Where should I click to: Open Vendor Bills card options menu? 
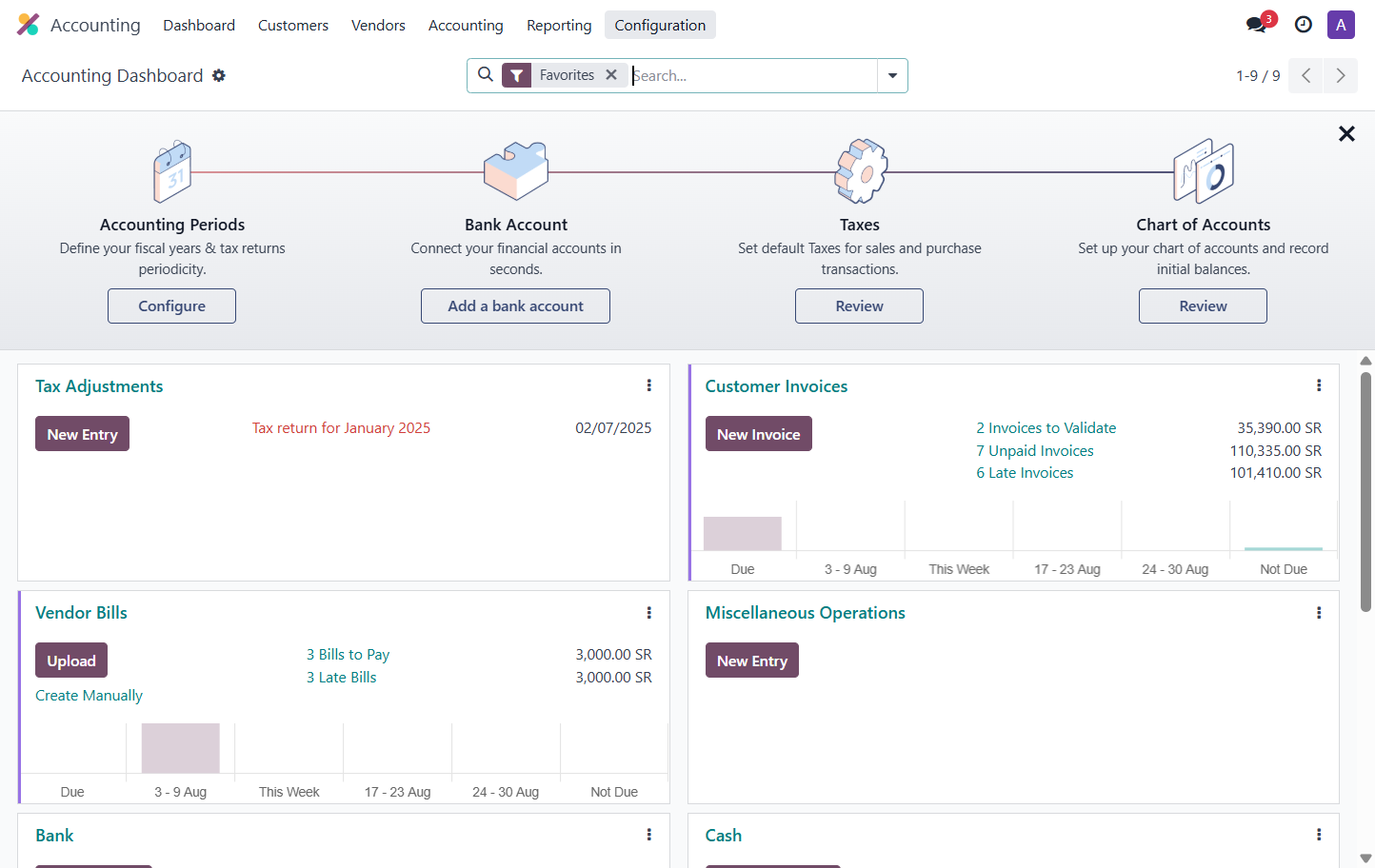click(649, 613)
